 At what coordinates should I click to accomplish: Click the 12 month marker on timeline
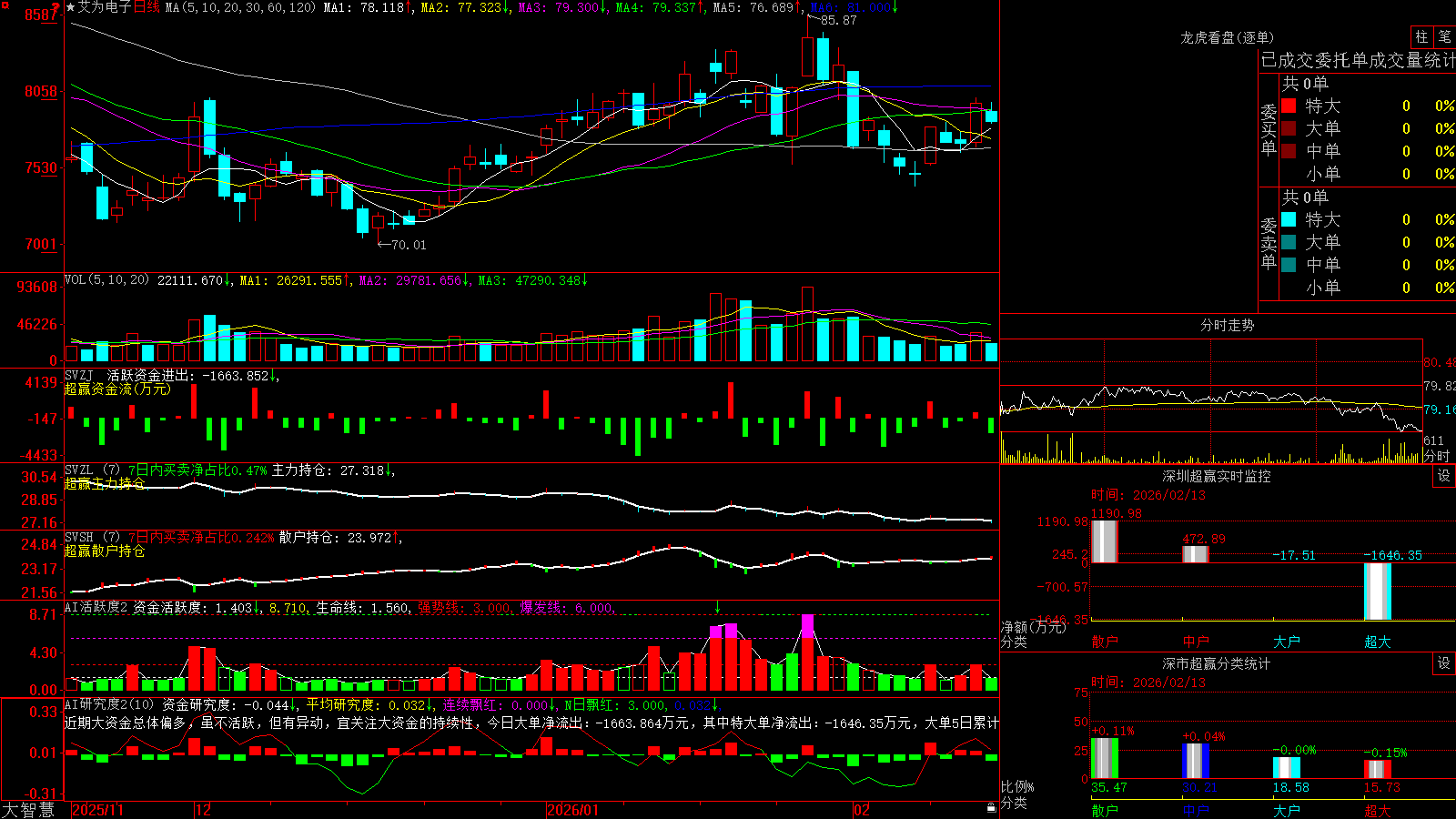[203, 810]
